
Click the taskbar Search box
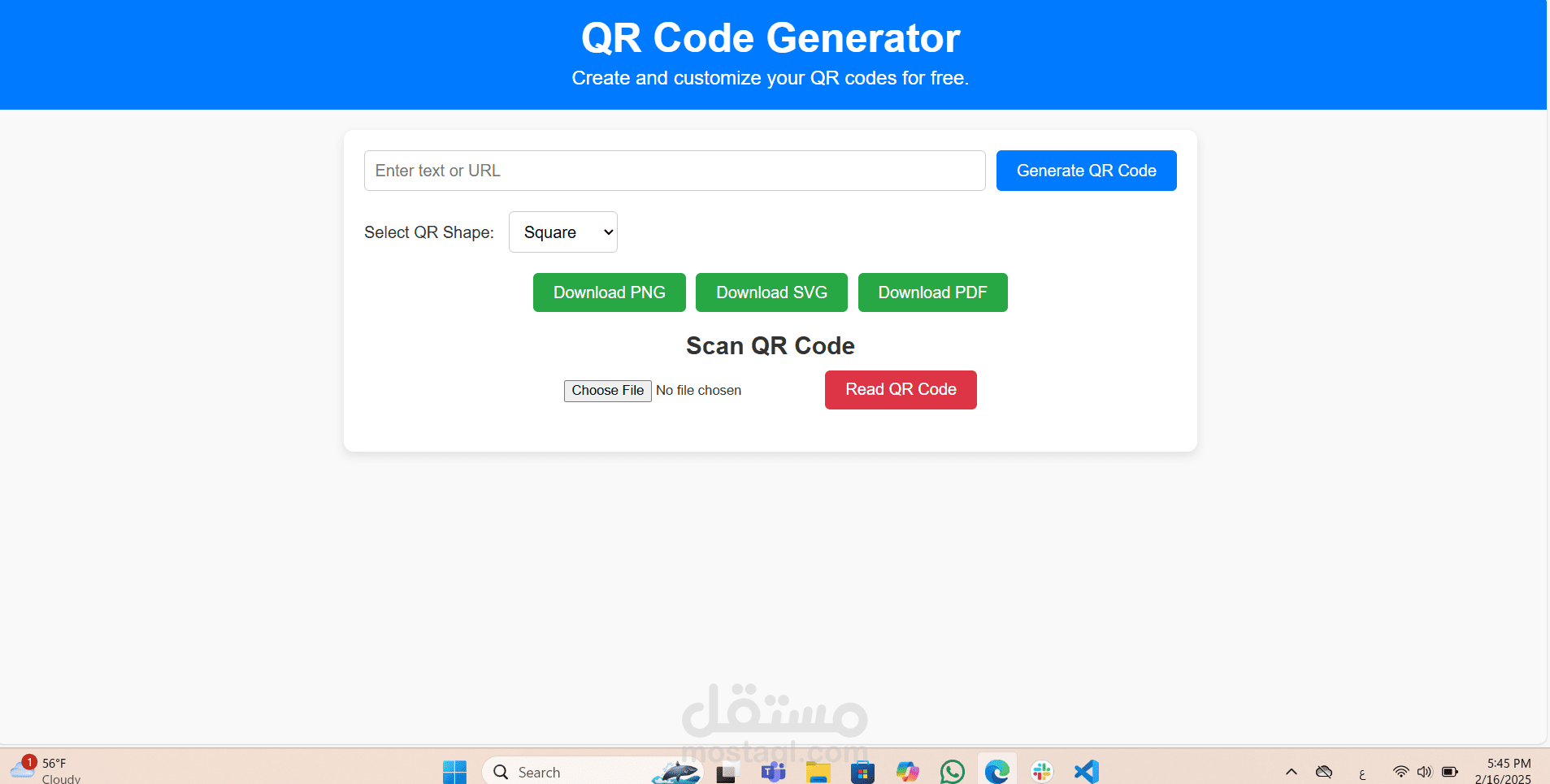[x=591, y=772]
